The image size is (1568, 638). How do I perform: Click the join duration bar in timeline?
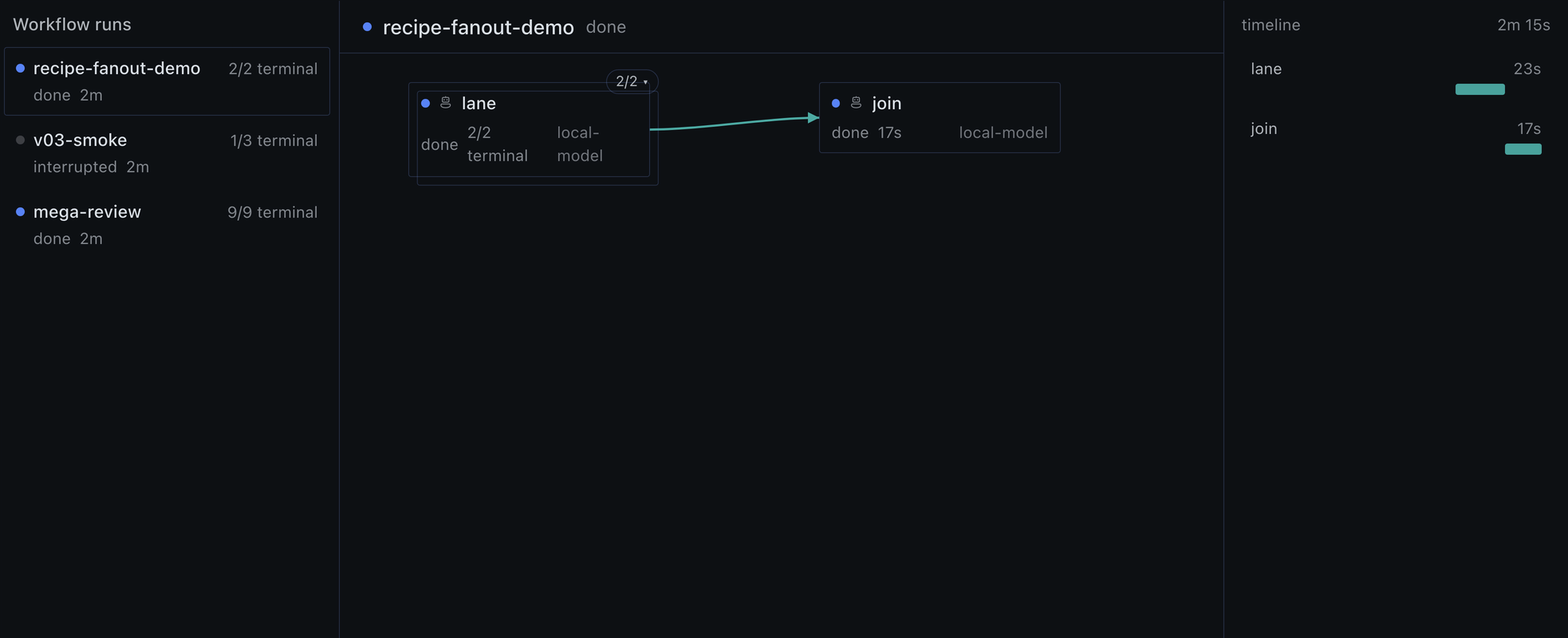pyautogui.click(x=1523, y=149)
